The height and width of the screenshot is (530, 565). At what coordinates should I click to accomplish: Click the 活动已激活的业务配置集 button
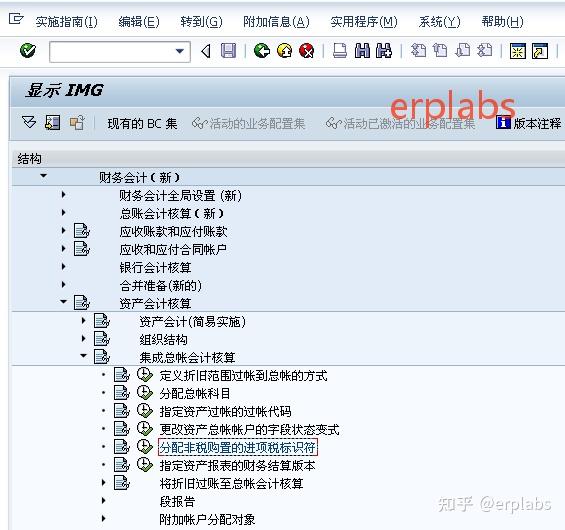pyautogui.click(x=400, y=124)
